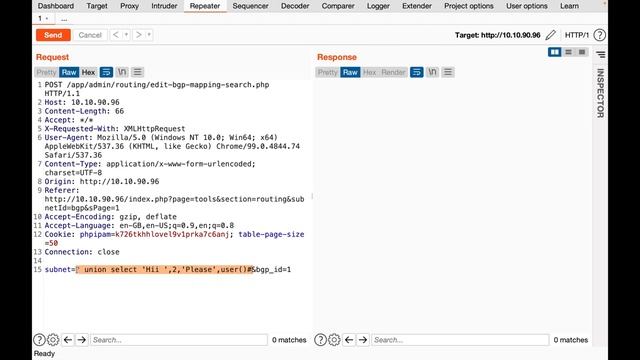640x360 pixels.
Task: Open the Logger tab
Action: (x=378, y=6)
